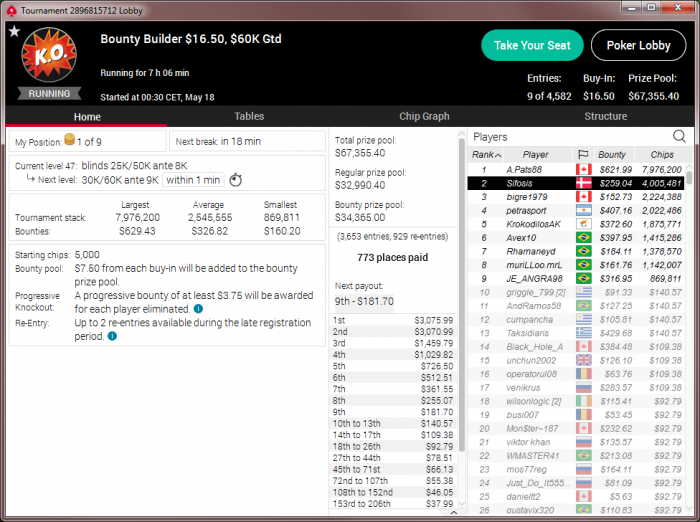Select the highlighted Sifosis player row
Image resolution: width=700 pixels, height=522 pixels.
(575, 183)
